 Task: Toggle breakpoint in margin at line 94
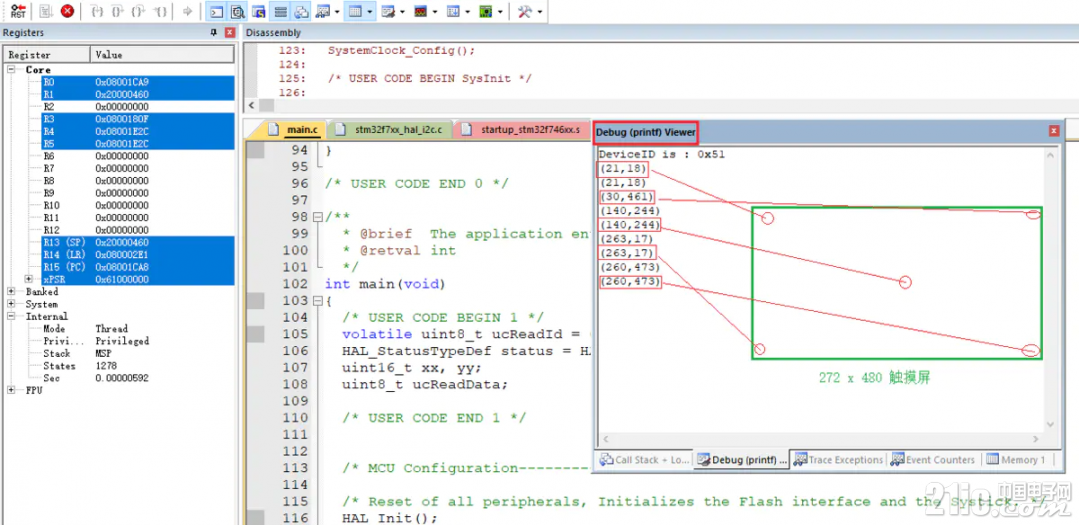pyautogui.click(x=255, y=150)
